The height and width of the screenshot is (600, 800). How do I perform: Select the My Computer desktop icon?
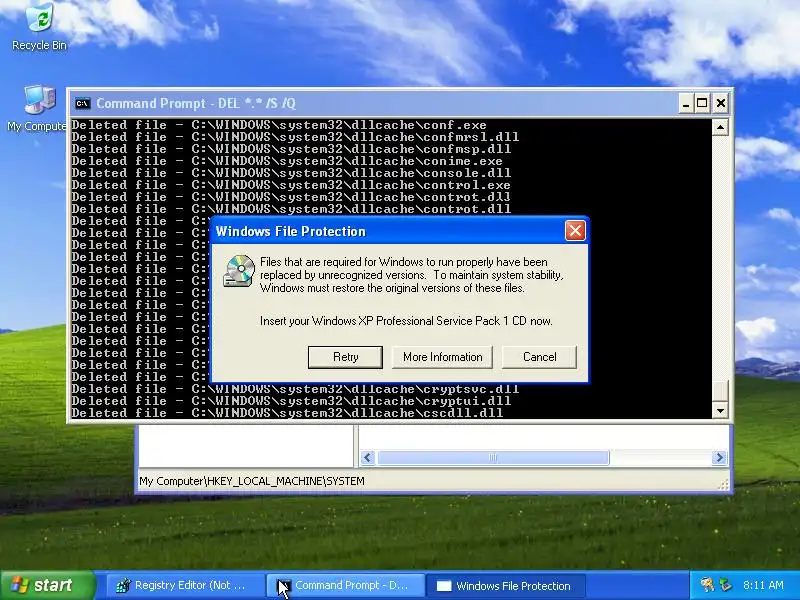click(37, 108)
